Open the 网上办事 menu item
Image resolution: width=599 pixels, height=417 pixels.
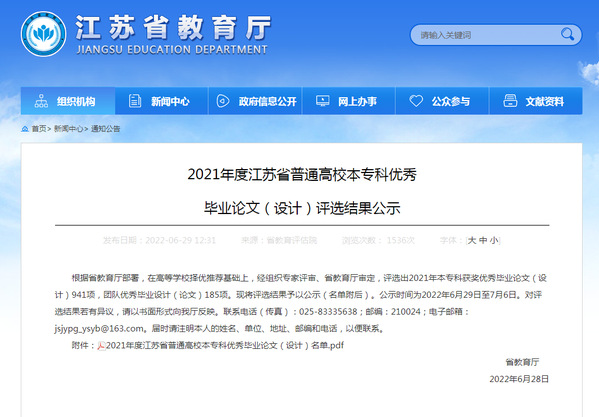pos(349,101)
